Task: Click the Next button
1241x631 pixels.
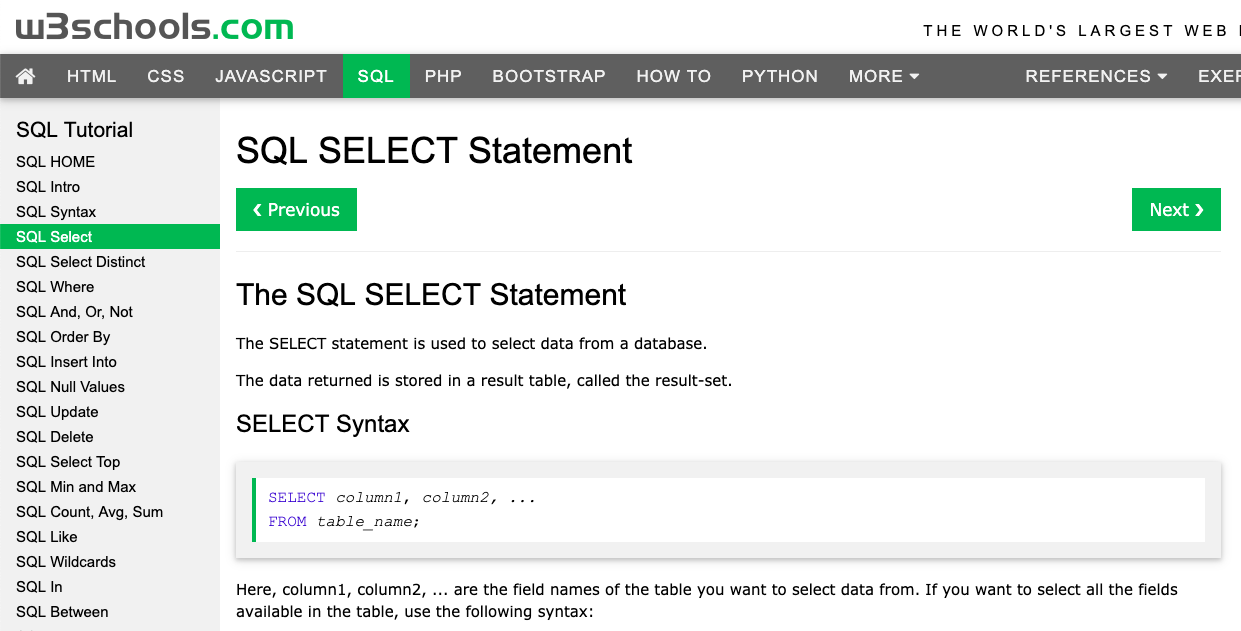Action: pos(1176,209)
